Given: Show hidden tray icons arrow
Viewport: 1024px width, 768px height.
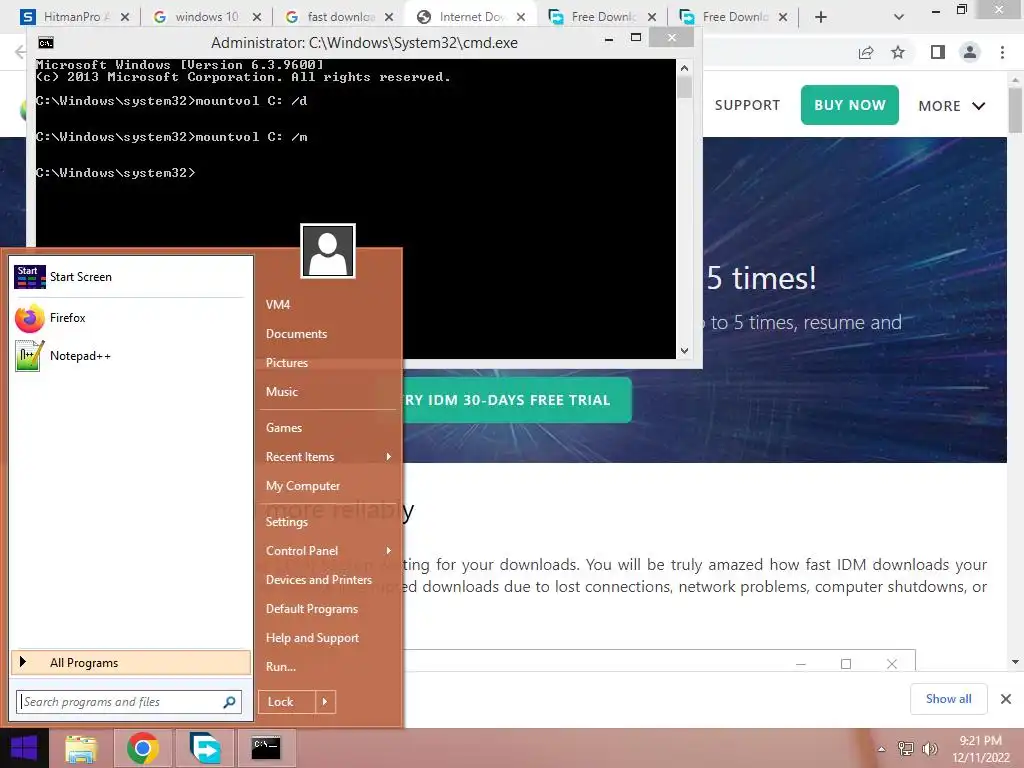Looking at the screenshot, I should (881, 749).
